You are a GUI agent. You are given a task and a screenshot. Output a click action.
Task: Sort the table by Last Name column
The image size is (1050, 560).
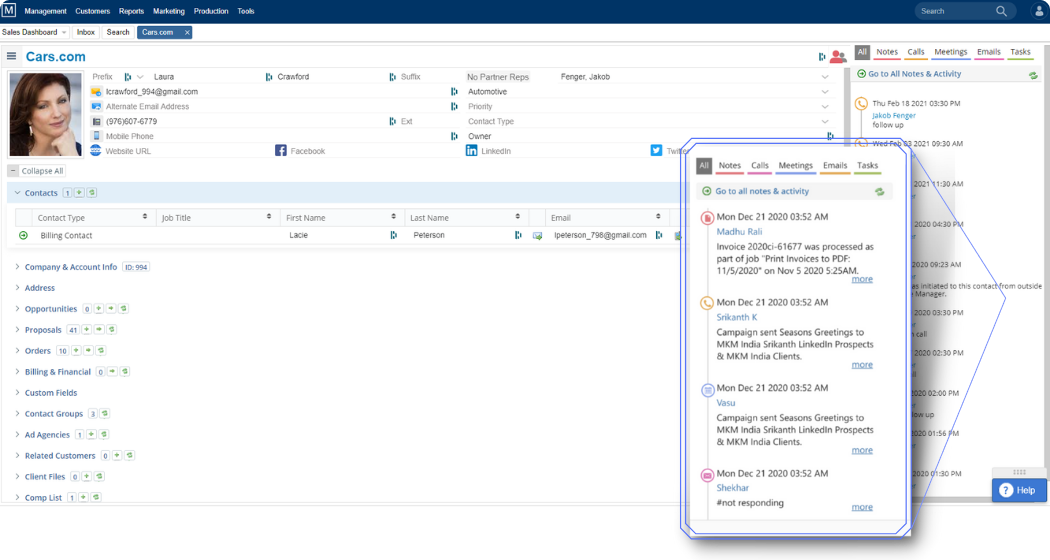tap(517, 216)
